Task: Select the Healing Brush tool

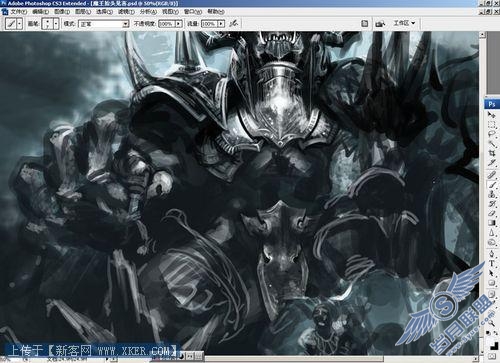Action: coord(492,175)
